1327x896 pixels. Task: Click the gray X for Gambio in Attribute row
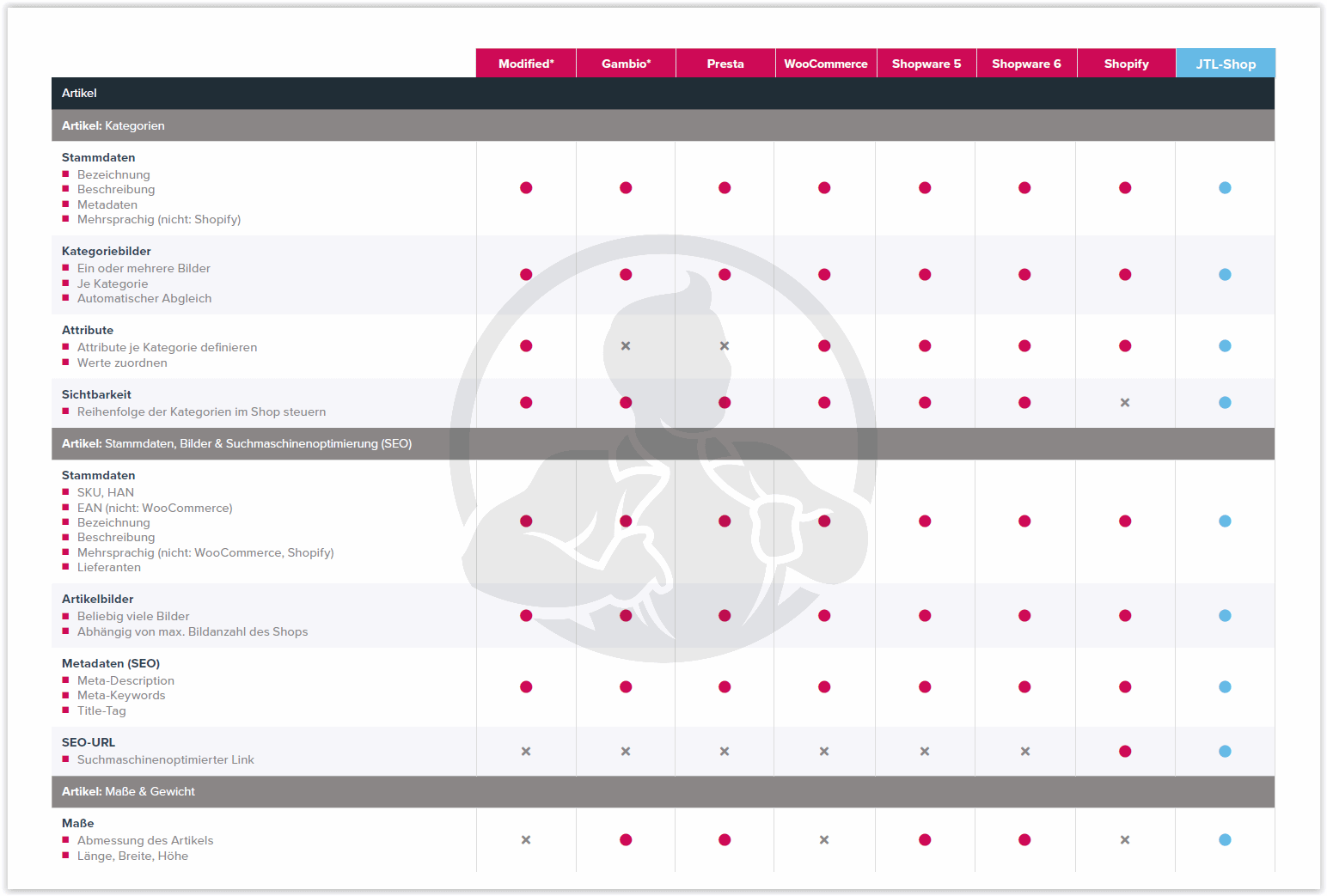click(x=626, y=346)
